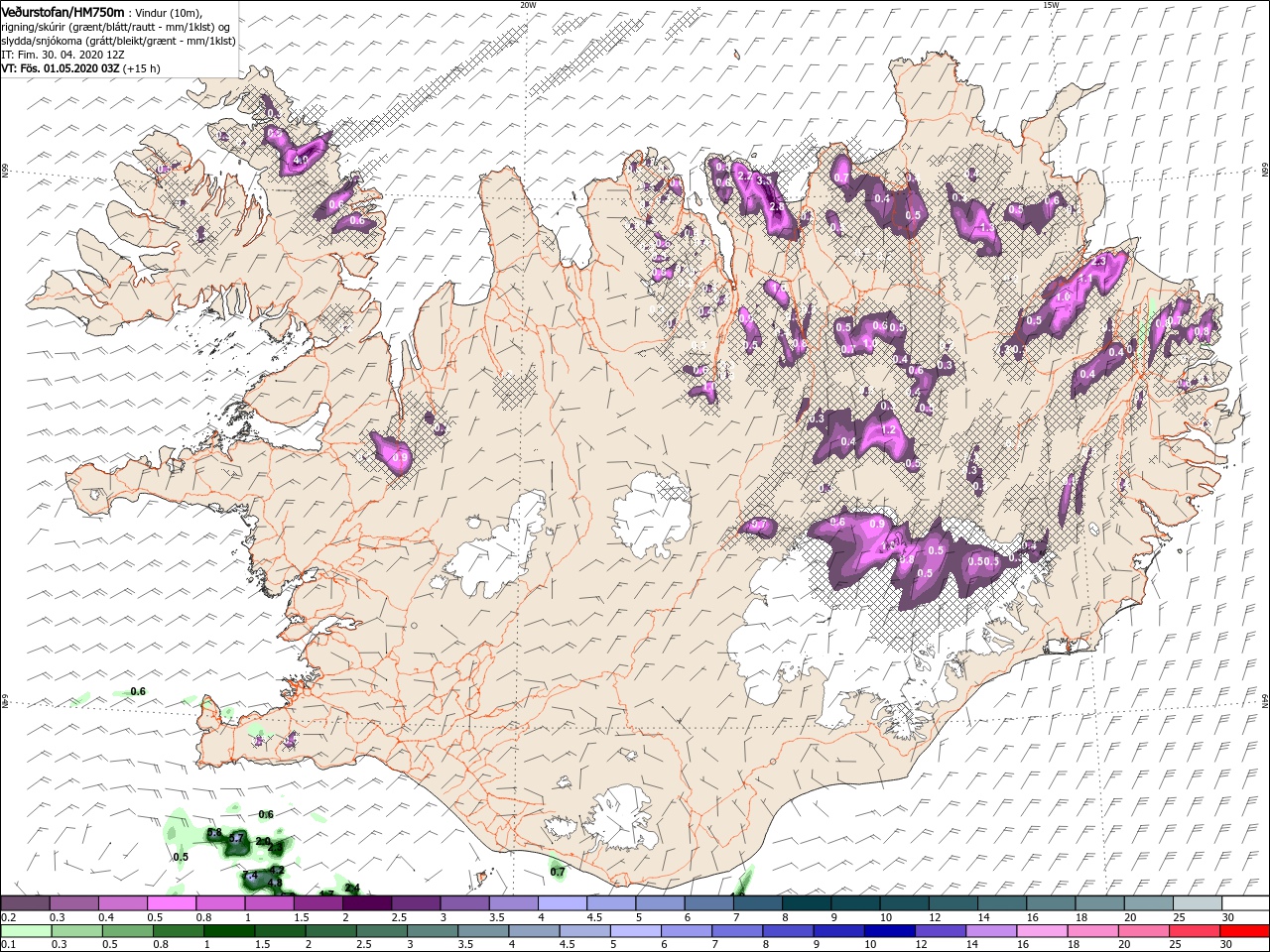
Task: Click the dark teal snow swatch between 8 and 9
Action: [806, 903]
